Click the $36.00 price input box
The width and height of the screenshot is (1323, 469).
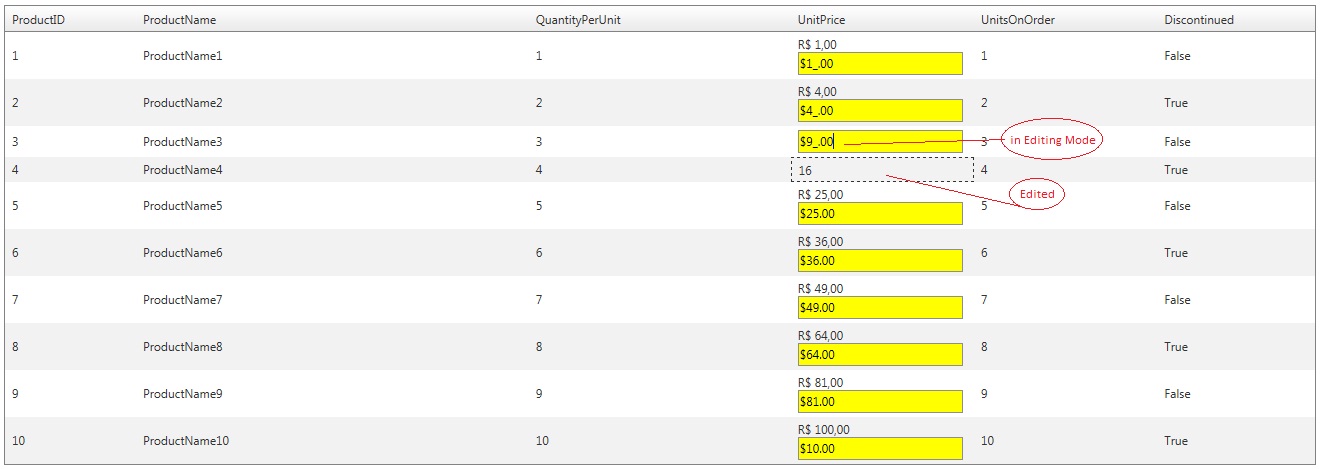coord(880,261)
